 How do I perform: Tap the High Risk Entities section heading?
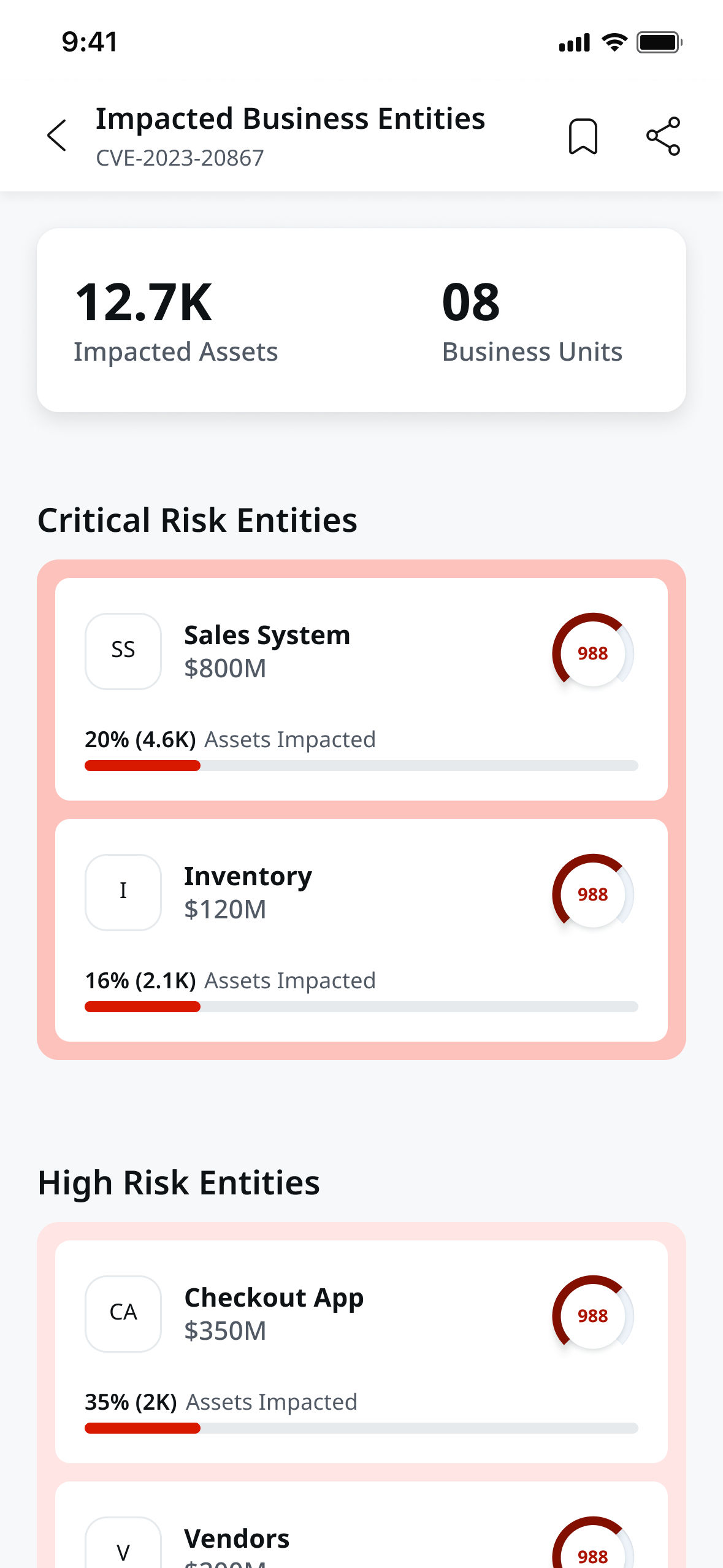click(178, 1182)
